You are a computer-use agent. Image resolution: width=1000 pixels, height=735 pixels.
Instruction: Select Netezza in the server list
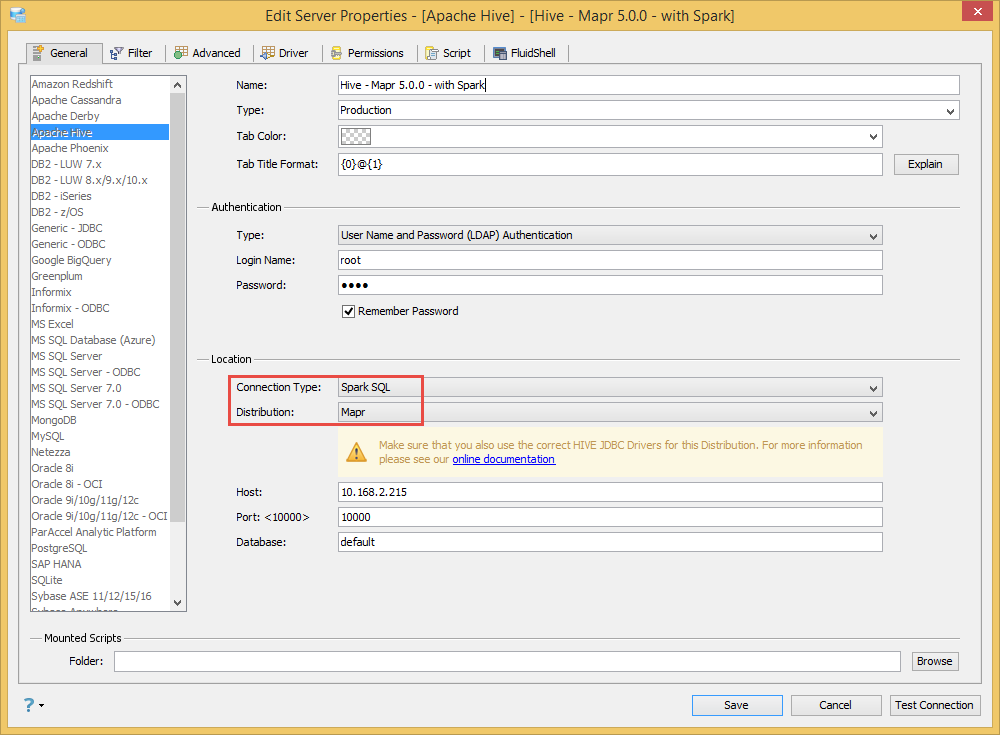[x=100, y=452]
